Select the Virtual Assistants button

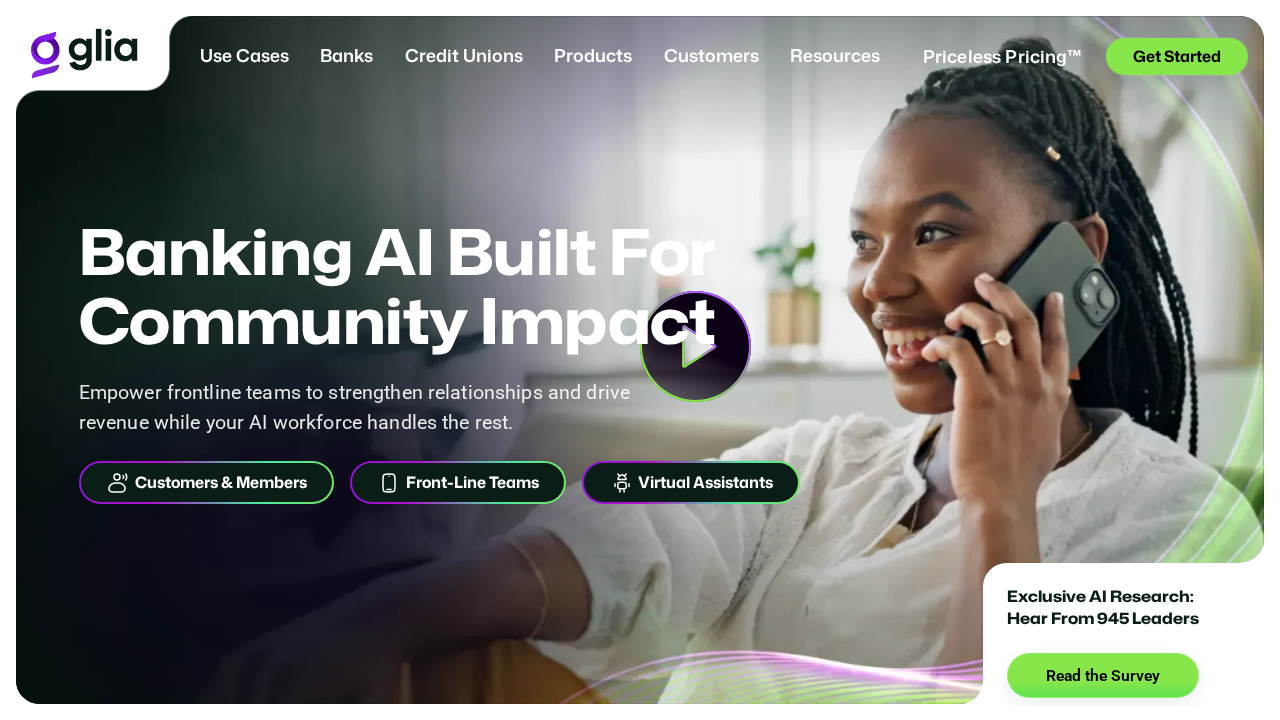691,483
